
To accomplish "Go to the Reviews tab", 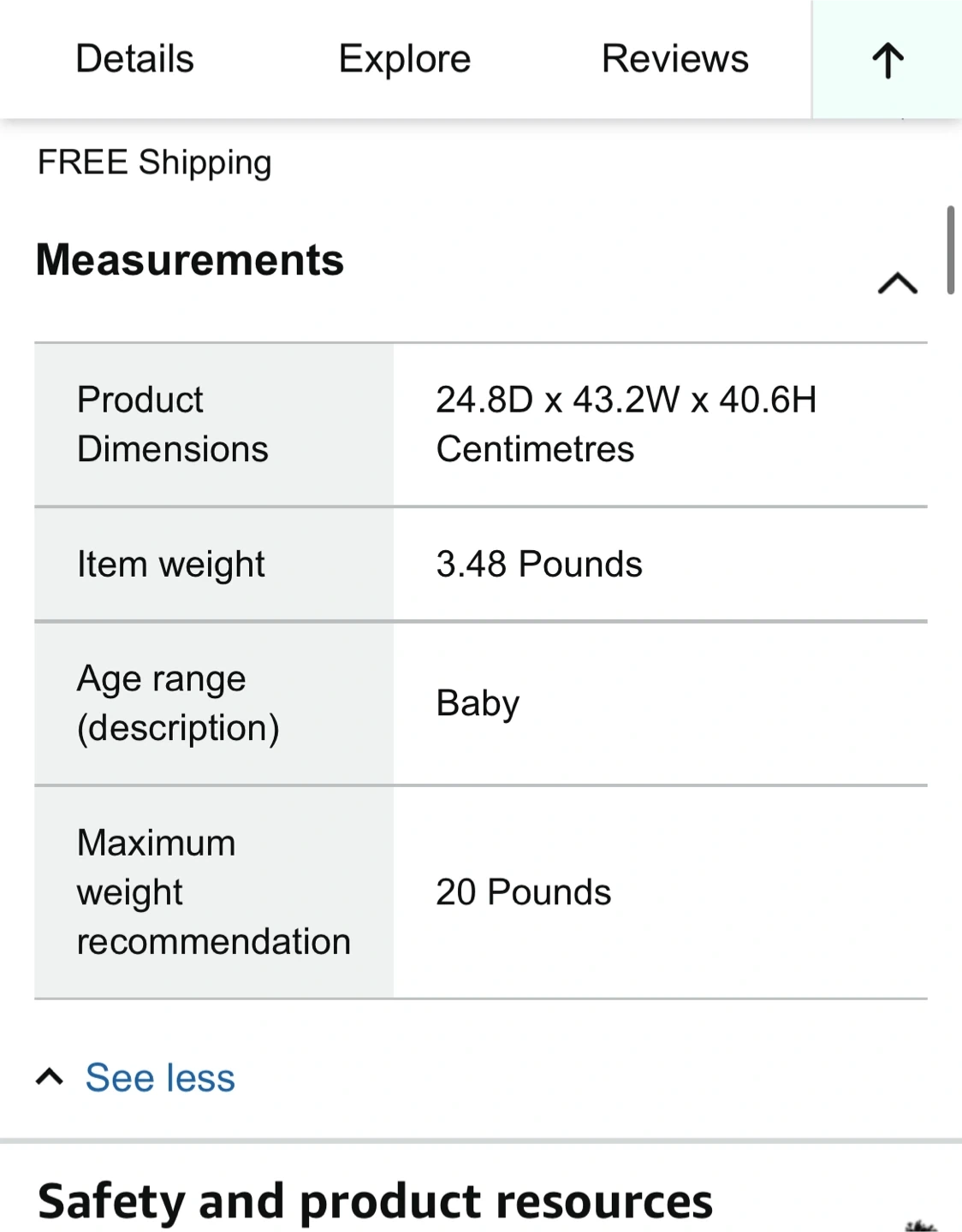I will click(674, 59).
